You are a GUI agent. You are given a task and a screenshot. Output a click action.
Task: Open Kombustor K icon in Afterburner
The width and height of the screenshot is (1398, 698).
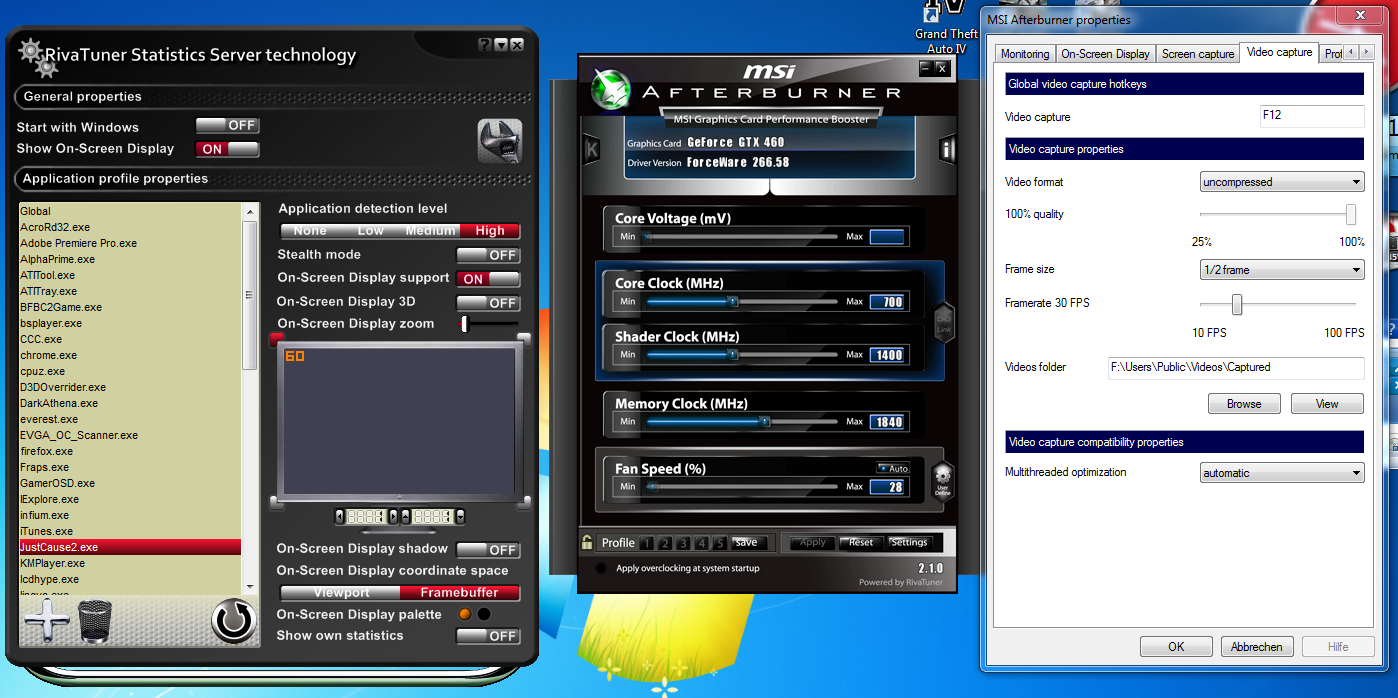[x=591, y=150]
